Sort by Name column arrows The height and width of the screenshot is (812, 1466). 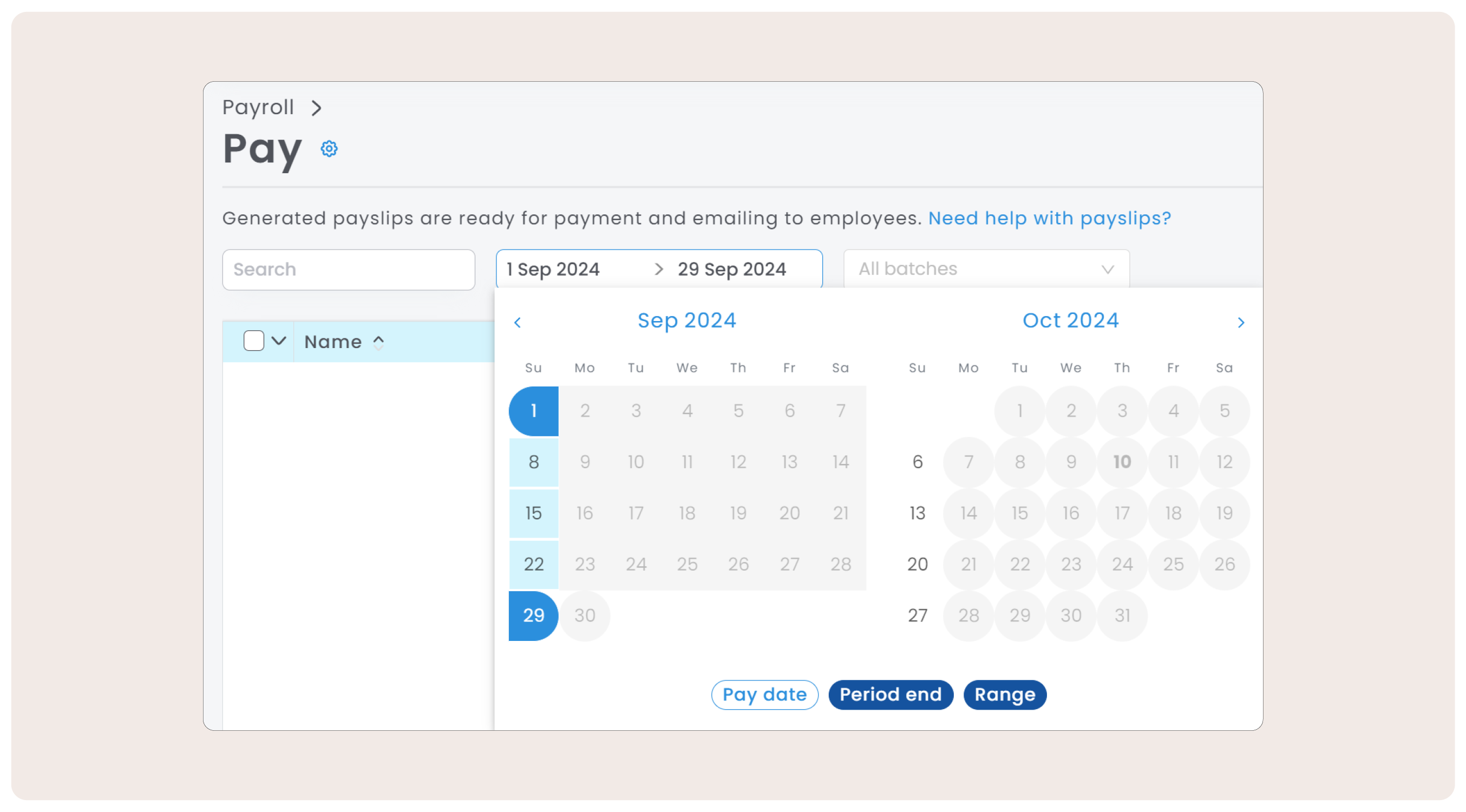[378, 342]
